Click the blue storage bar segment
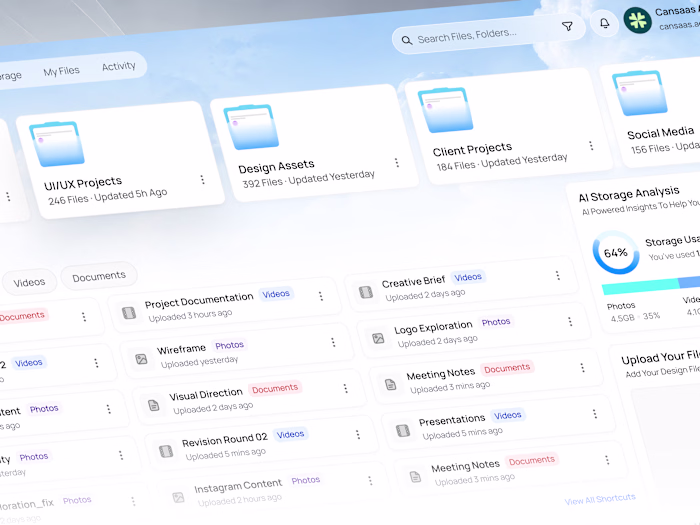This screenshot has height=525, width=700. (x=689, y=282)
